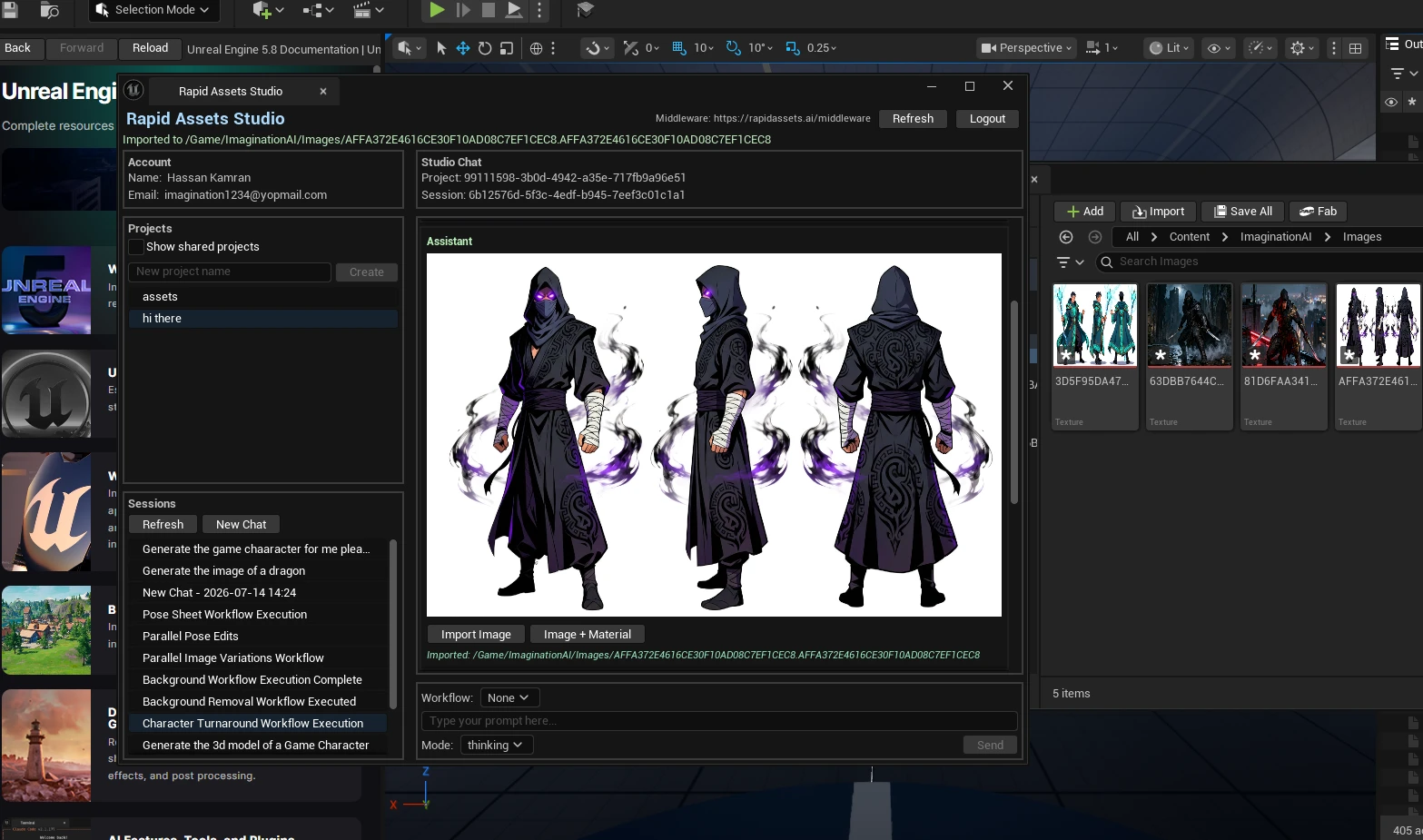This screenshot has height=840, width=1423.
Task: Toggle world coordinate space globe icon
Action: 537,48
